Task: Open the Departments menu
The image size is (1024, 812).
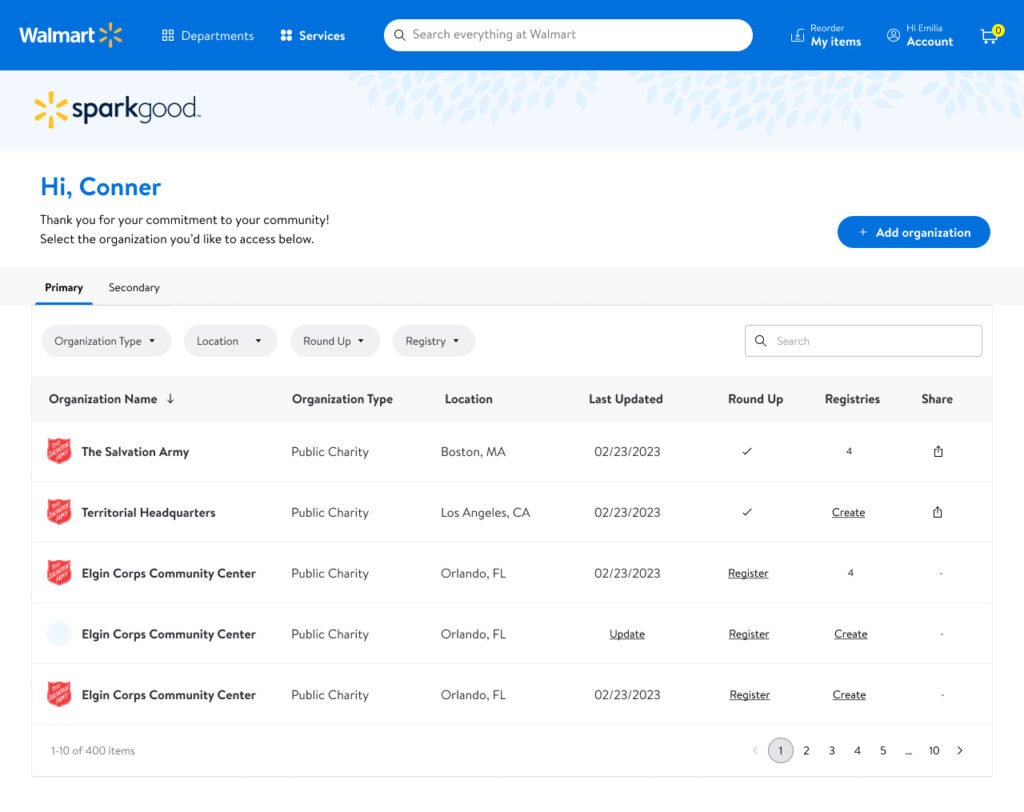Action: (x=207, y=36)
